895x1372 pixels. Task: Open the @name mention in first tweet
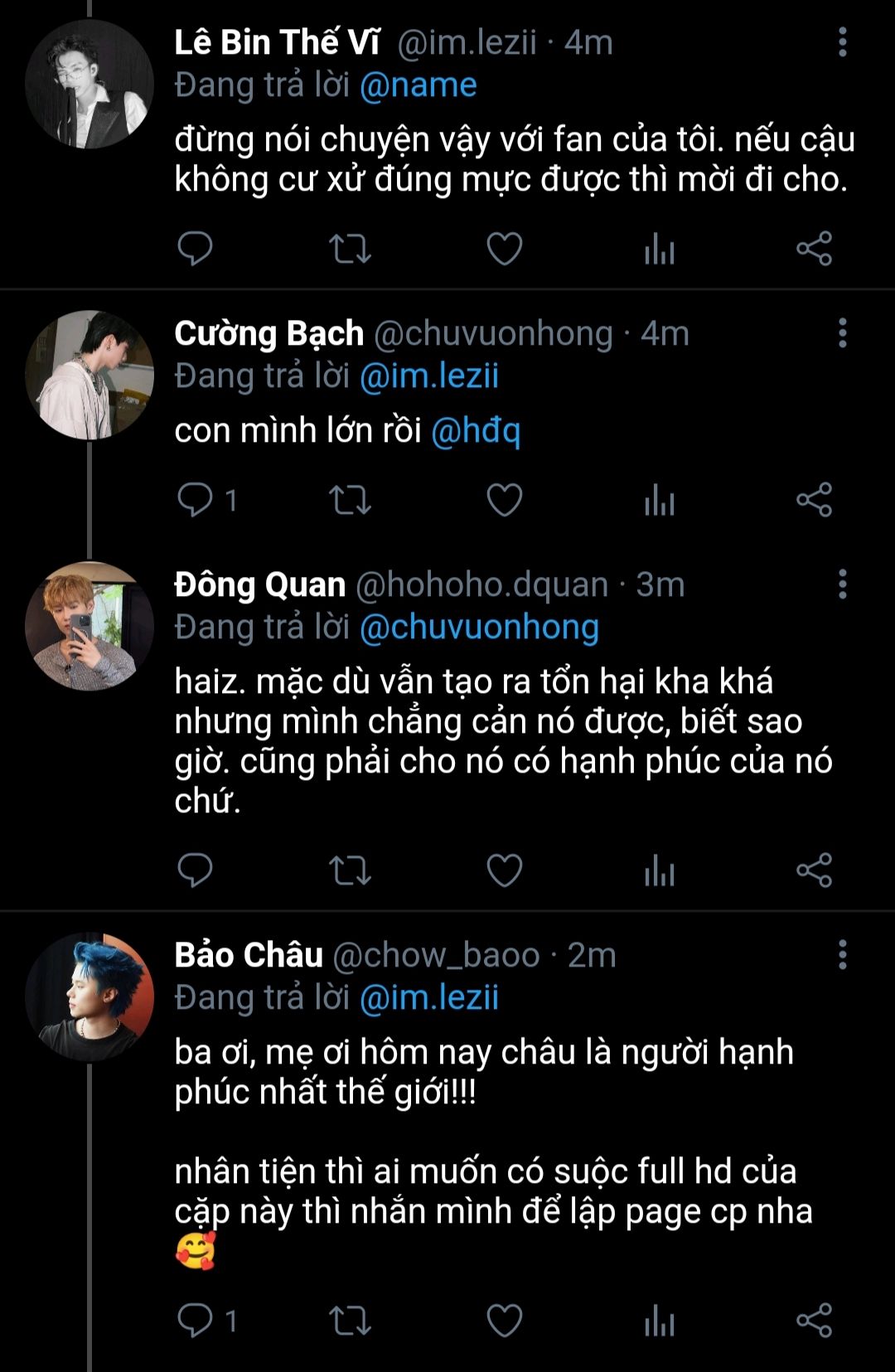point(418,85)
